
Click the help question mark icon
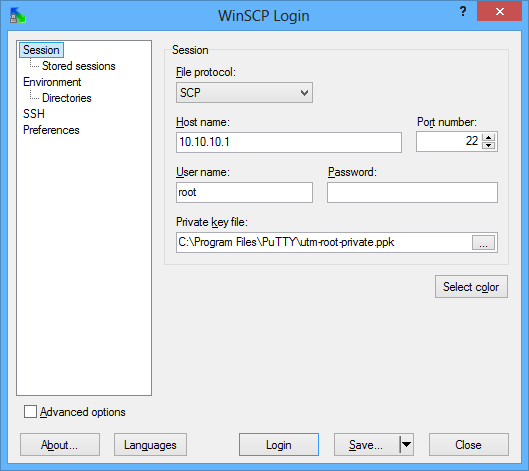click(x=463, y=11)
